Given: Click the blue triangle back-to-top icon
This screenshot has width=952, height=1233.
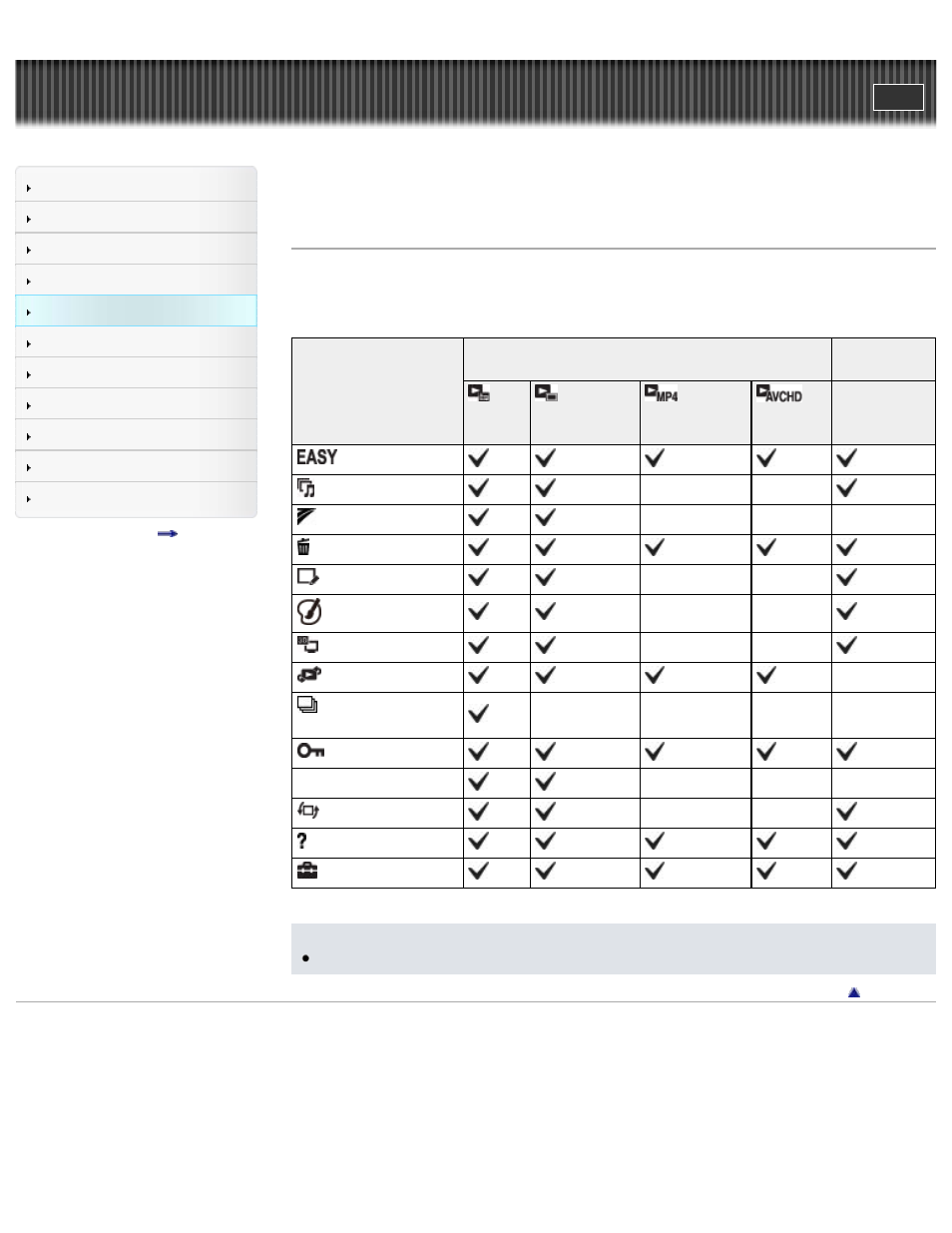Looking at the screenshot, I should coord(854,992).
